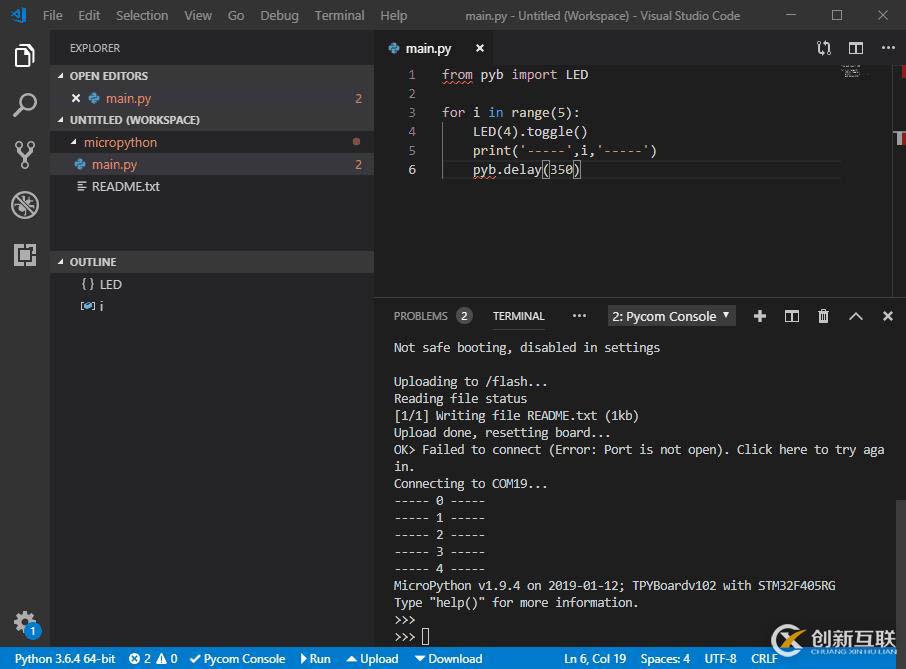Viewport: 906px width, 669px height.
Task: Split the editor using the layout icon
Action: [854, 47]
